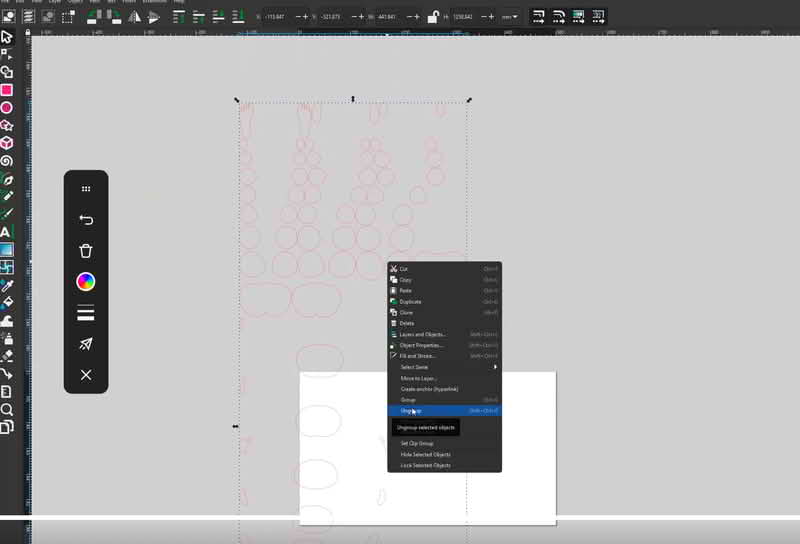800x544 pixels.
Task: Click the undo arrow on the floating panel
Action: 86,220
